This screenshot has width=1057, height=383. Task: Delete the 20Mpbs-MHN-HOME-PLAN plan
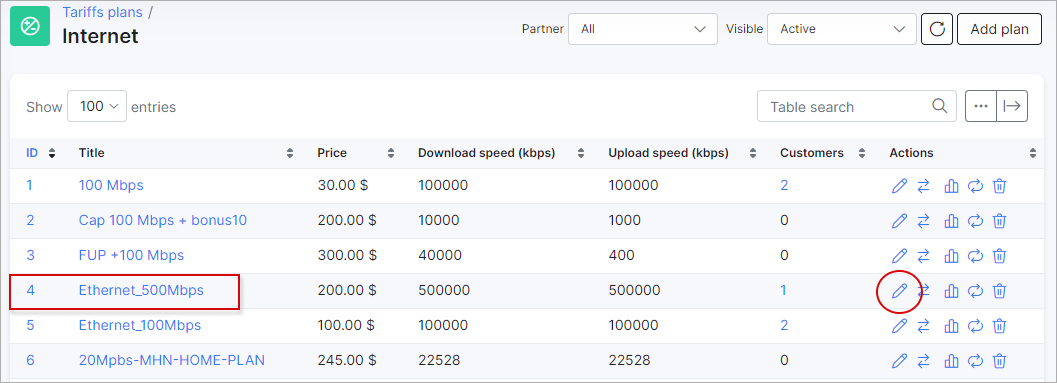click(1000, 361)
